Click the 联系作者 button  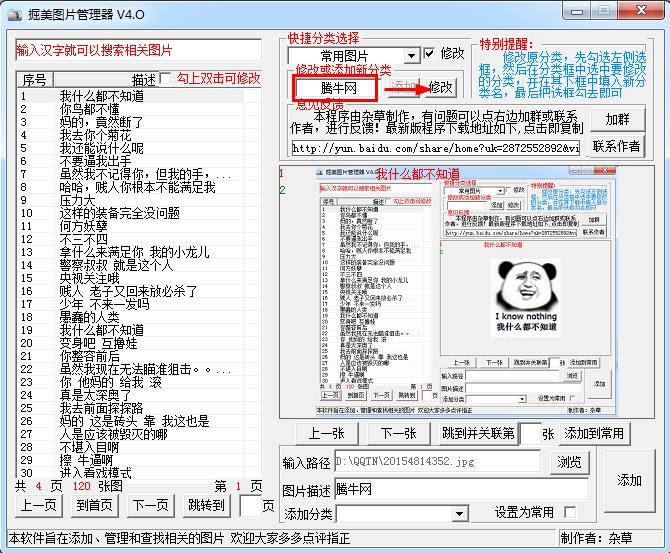617,146
